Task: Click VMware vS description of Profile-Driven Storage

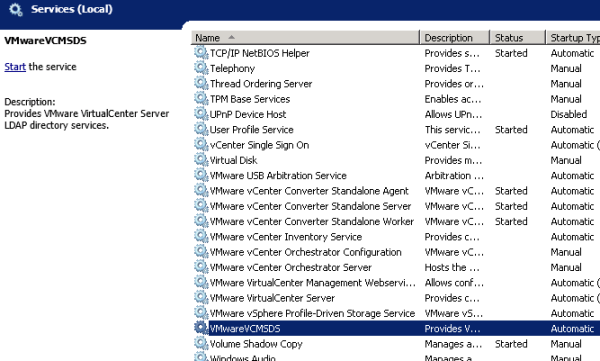Action: [453, 314]
